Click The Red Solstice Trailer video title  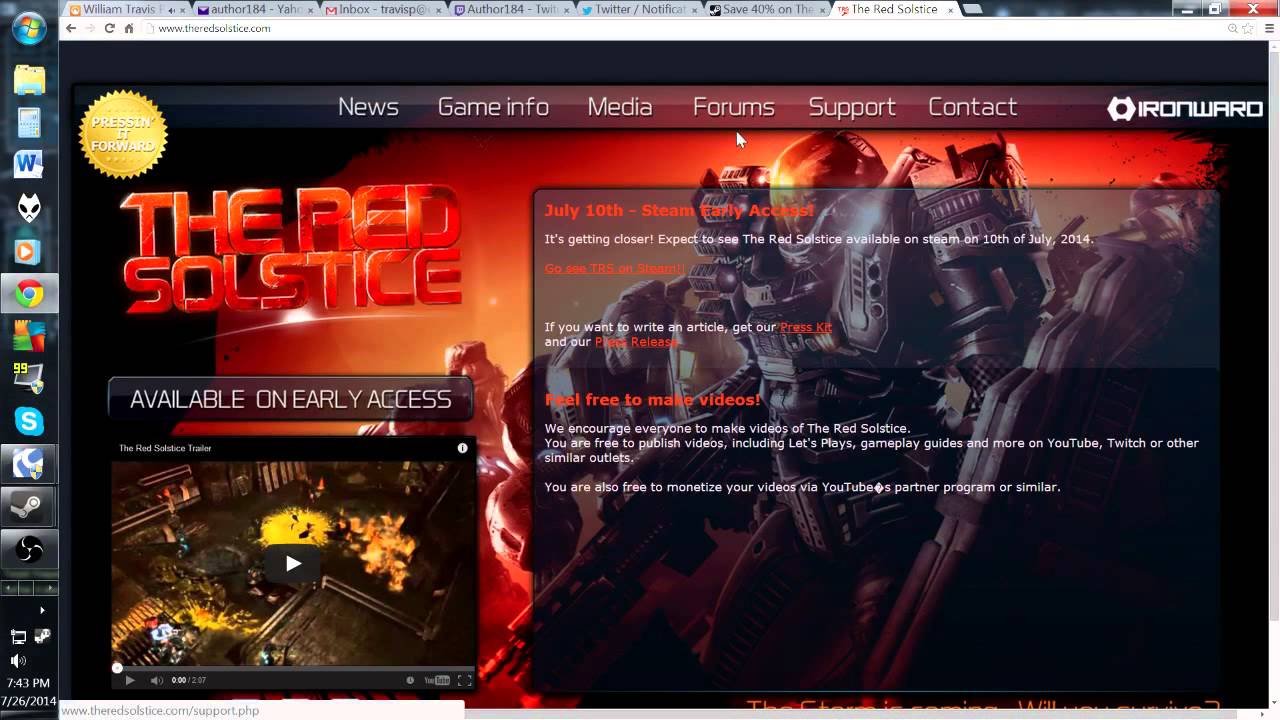coord(165,448)
